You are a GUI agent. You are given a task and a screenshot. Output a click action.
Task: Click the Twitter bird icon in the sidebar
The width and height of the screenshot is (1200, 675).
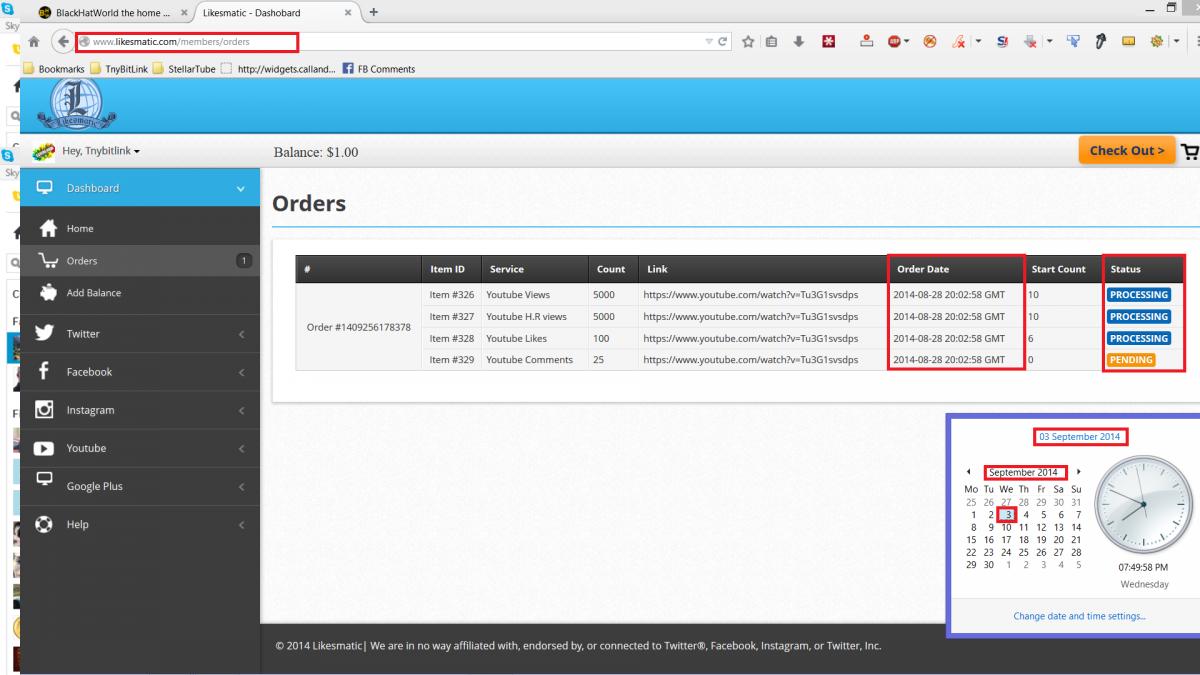point(45,333)
